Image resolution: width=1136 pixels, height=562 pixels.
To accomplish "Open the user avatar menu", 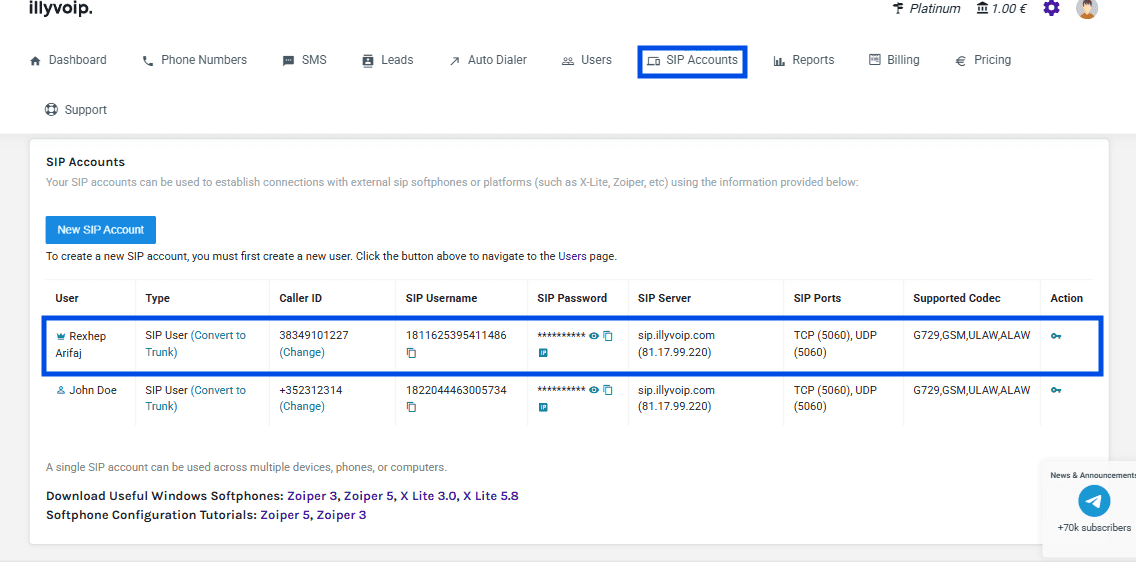I will coord(1087,9).
